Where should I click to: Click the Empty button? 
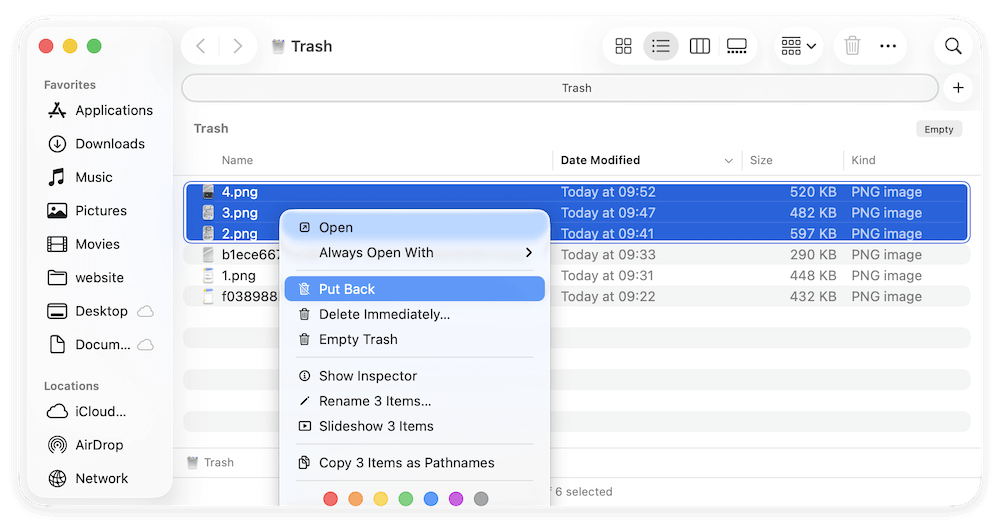pyautogui.click(x=939, y=129)
